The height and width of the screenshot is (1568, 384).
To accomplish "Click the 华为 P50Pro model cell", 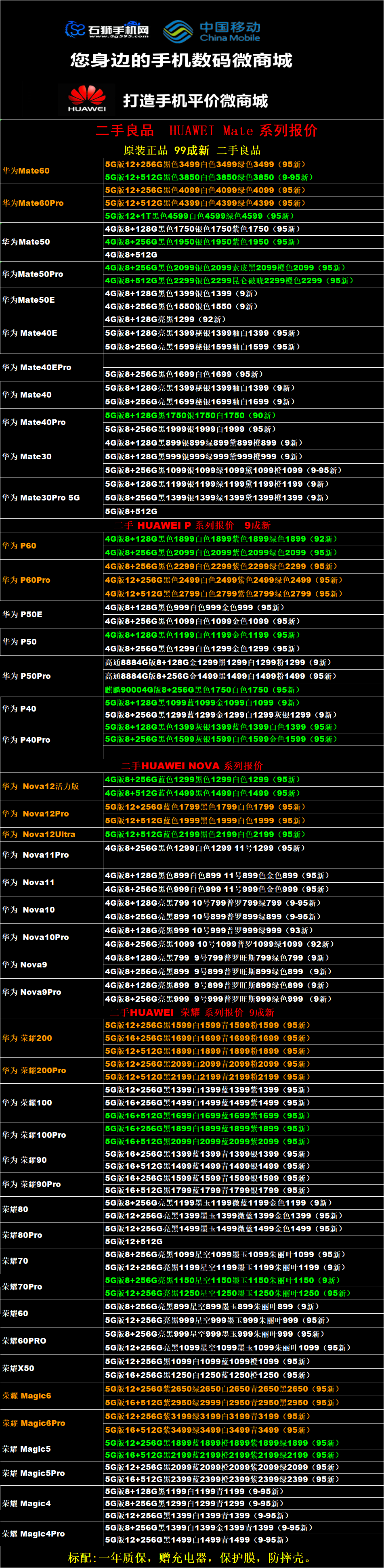I will click(x=52, y=676).
